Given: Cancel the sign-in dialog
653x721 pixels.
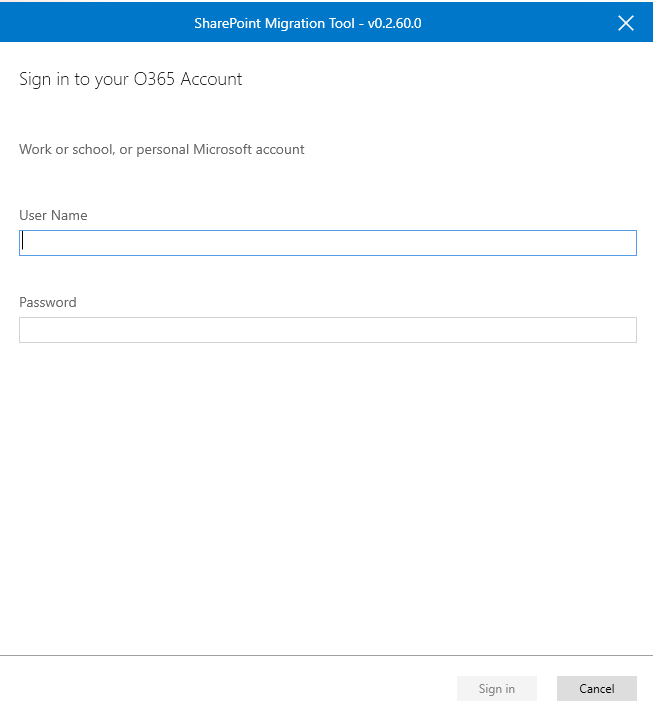Looking at the screenshot, I should (597, 689).
